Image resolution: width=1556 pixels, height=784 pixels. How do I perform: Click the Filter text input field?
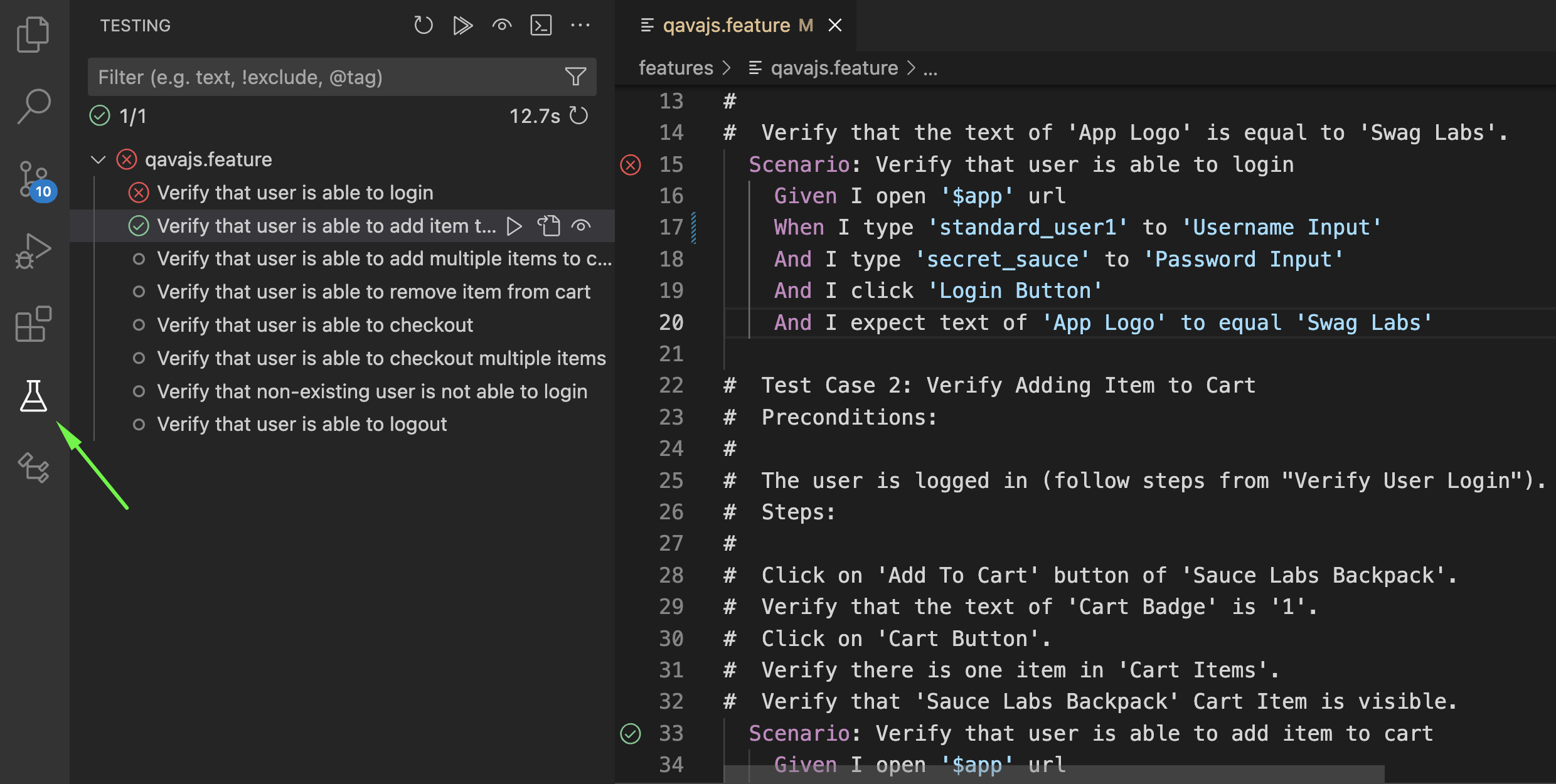click(x=326, y=77)
